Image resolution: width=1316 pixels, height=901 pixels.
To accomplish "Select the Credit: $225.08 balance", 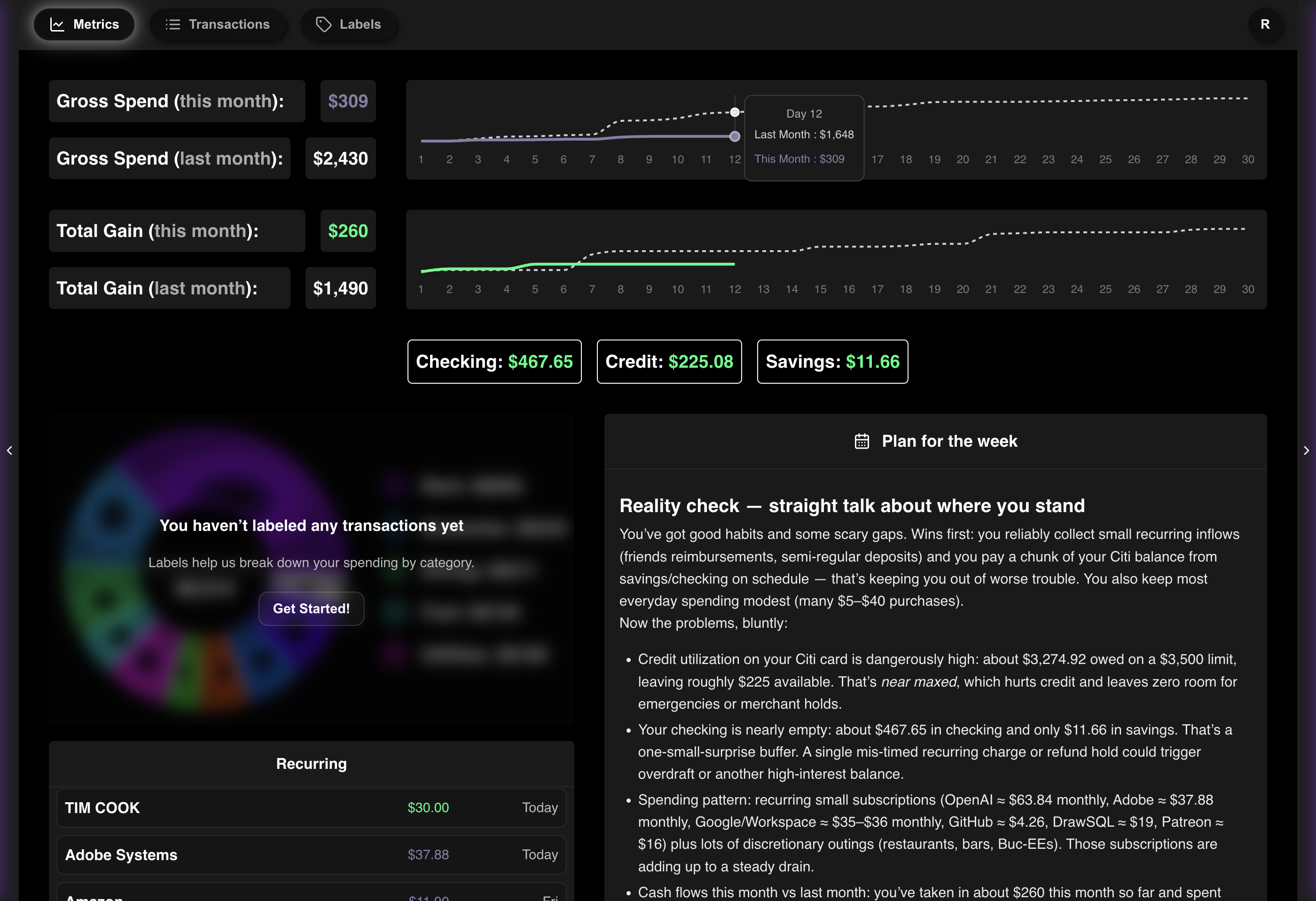I will point(669,361).
